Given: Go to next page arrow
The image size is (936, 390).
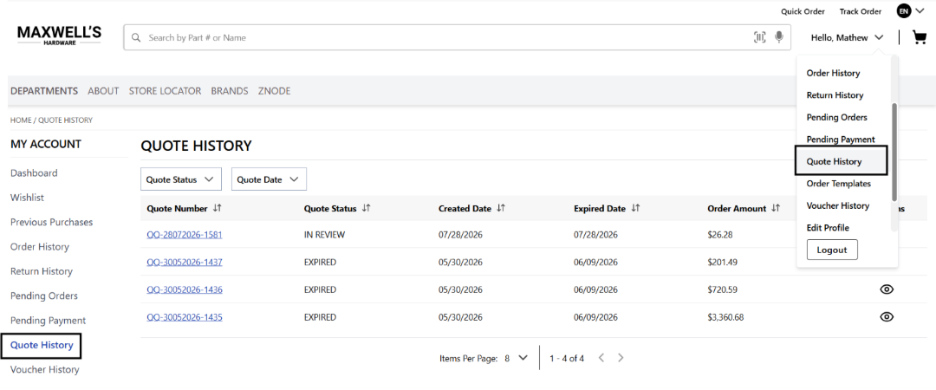Looking at the screenshot, I should (x=621, y=358).
